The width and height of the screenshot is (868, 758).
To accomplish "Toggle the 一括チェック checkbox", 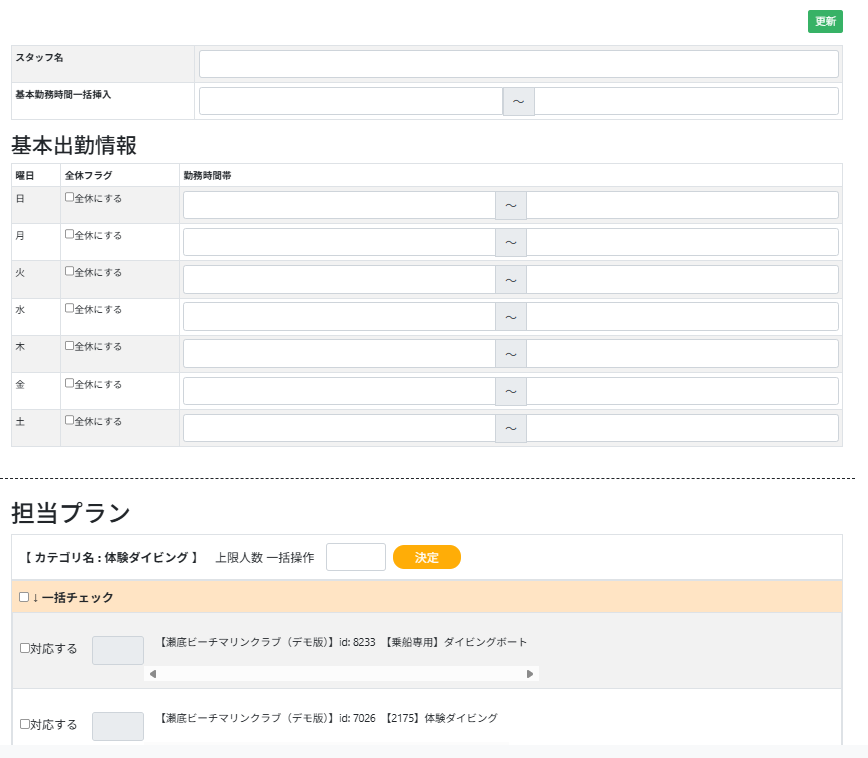I will 24,597.
